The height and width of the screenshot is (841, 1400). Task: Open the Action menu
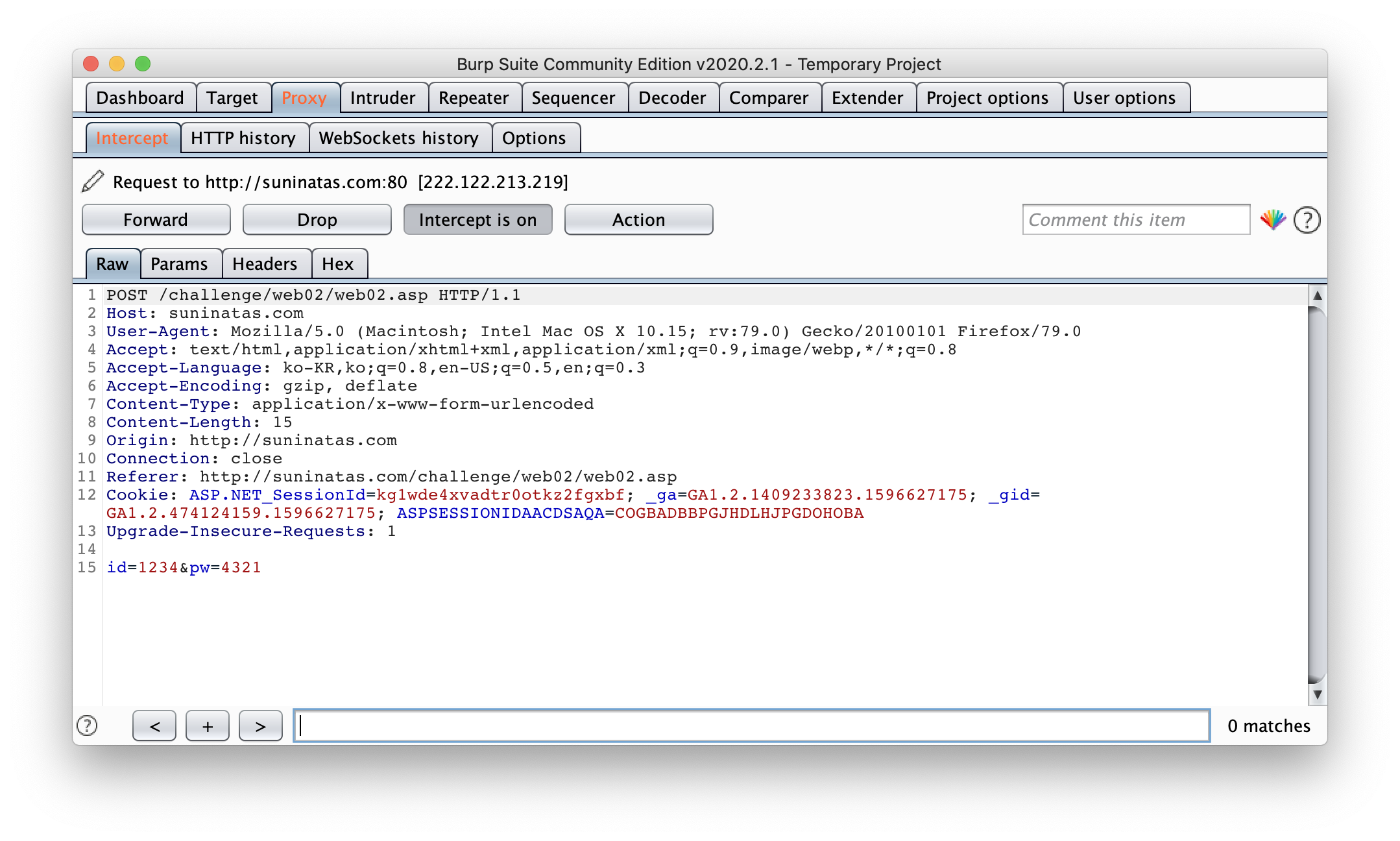[x=638, y=220]
